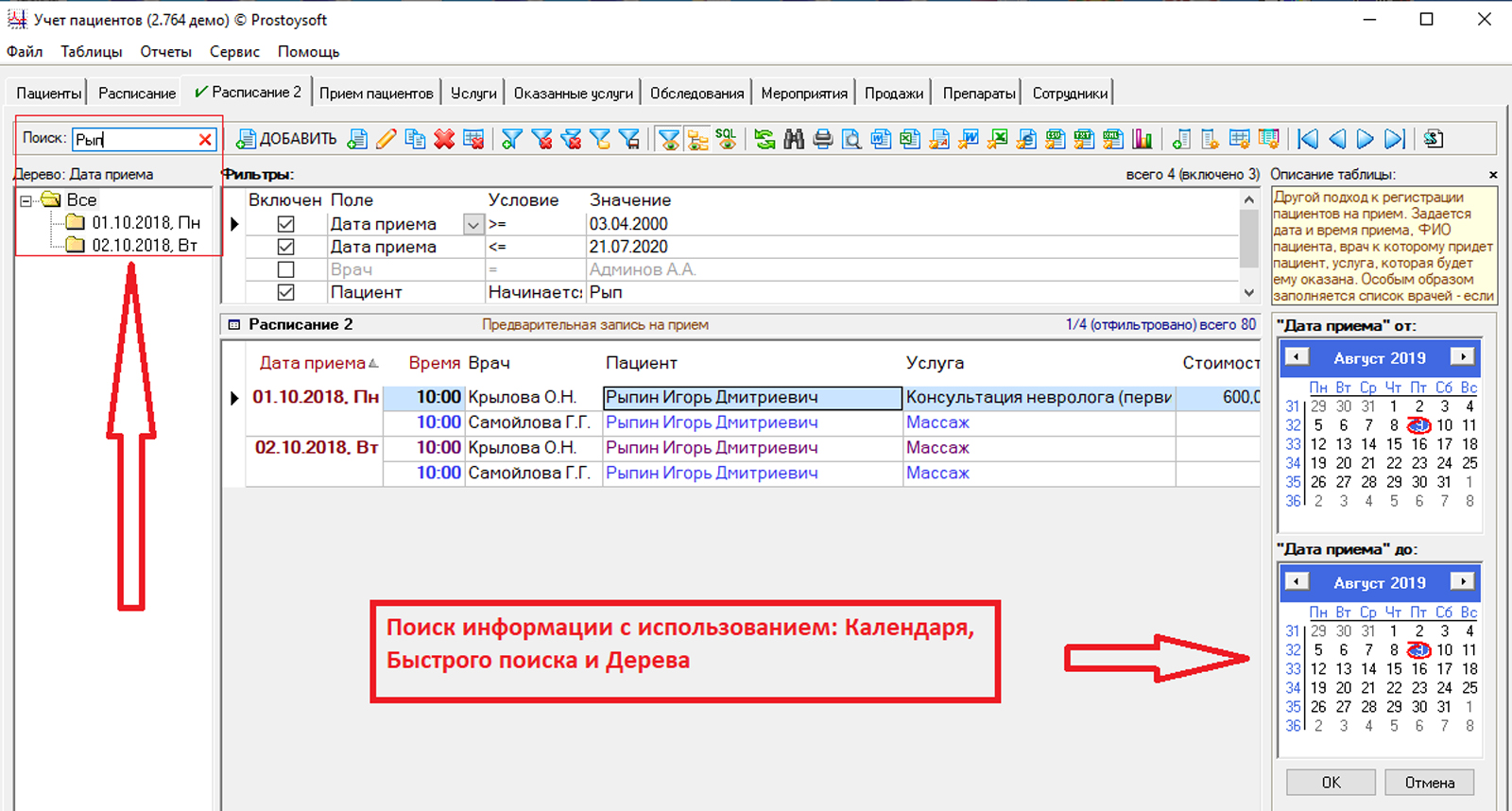1512x811 pixels.
Task: Collapse the Все tree node
Action: point(26,200)
